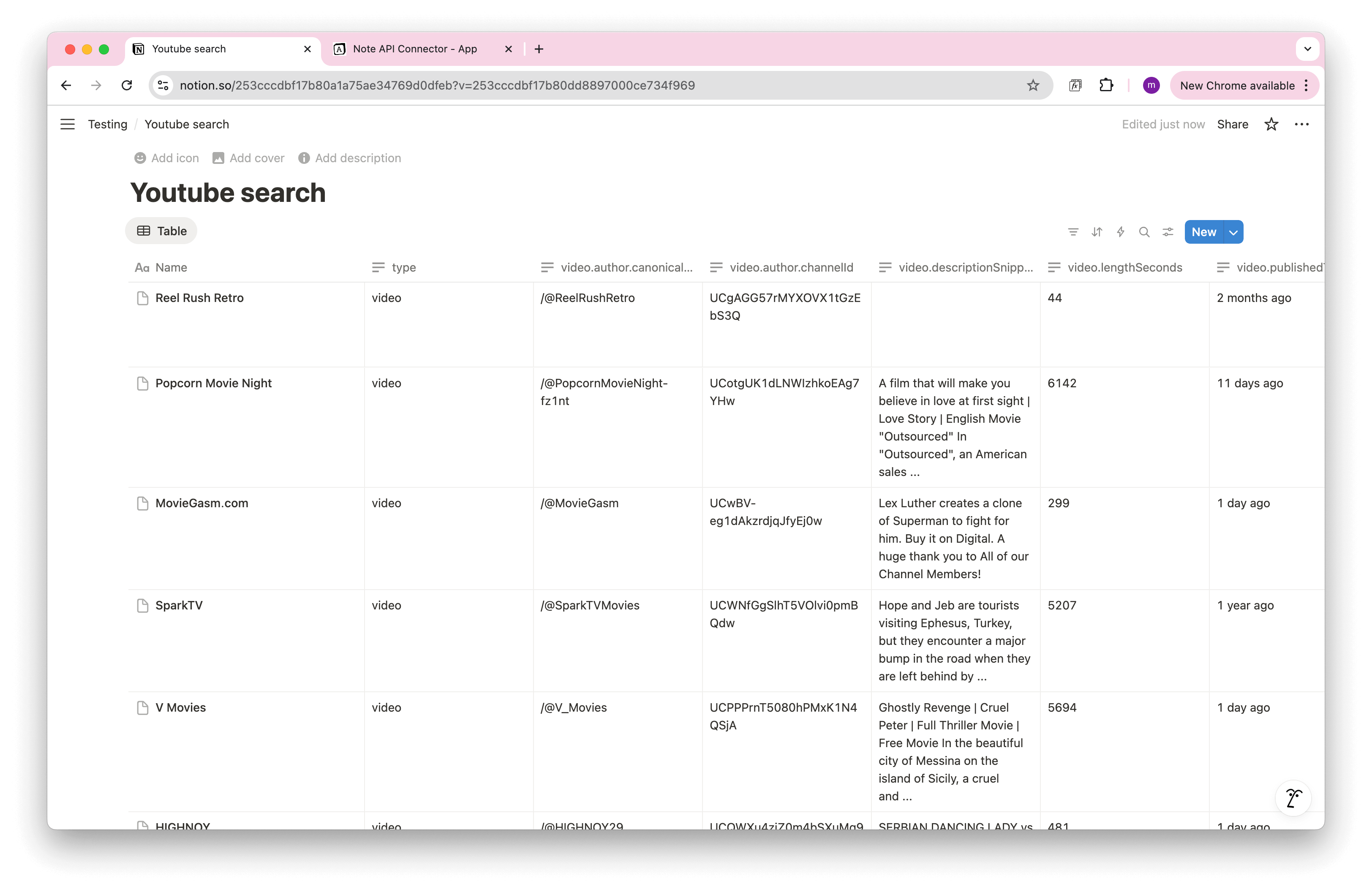Click the browser forward arrow
This screenshot has height=892, width=1372.
click(96, 85)
